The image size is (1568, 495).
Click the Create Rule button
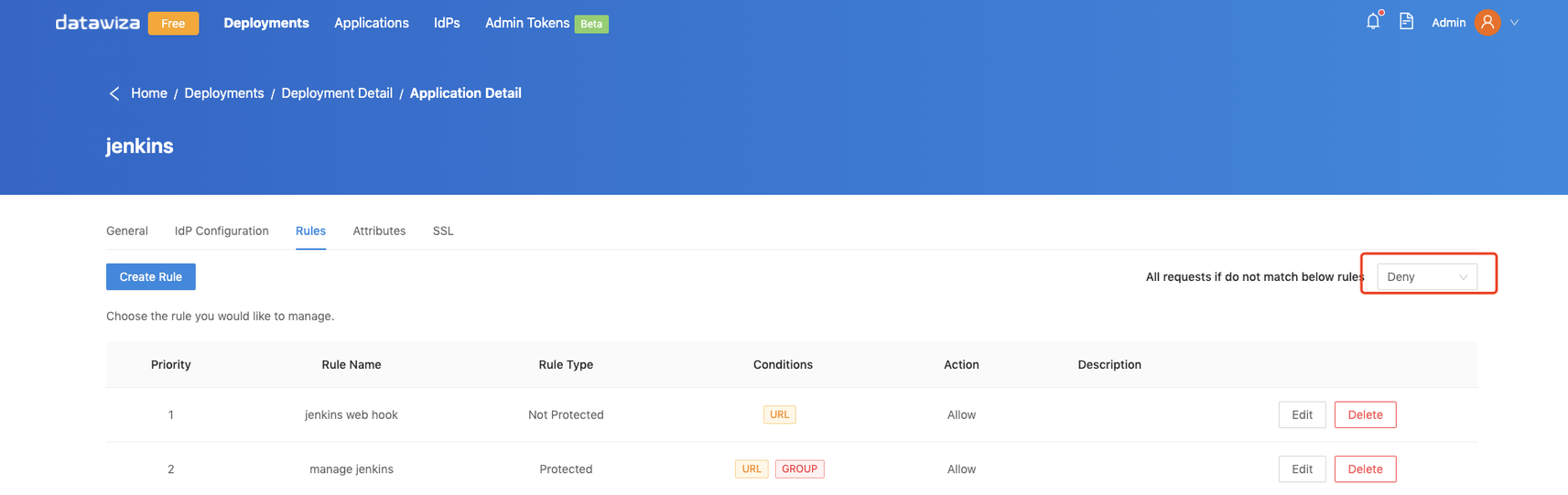[151, 276]
